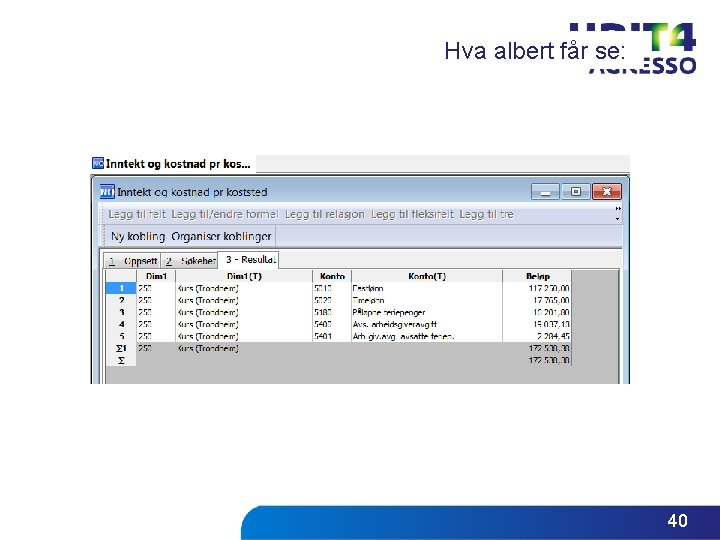This screenshot has width=720, height=540.
Task: Click 'Kurs (Trondheim)' in row 1
Action: point(244,288)
